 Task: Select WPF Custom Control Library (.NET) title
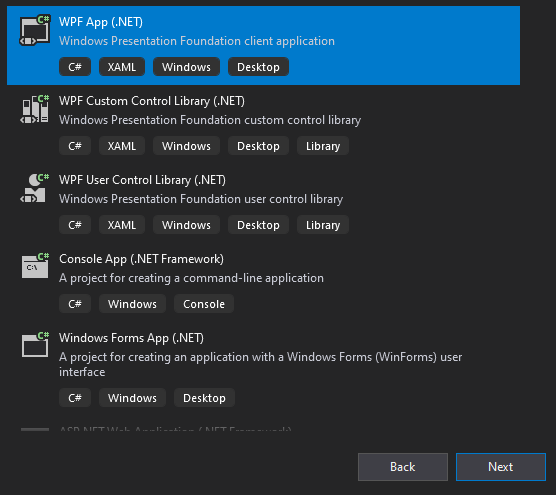point(152,101)
